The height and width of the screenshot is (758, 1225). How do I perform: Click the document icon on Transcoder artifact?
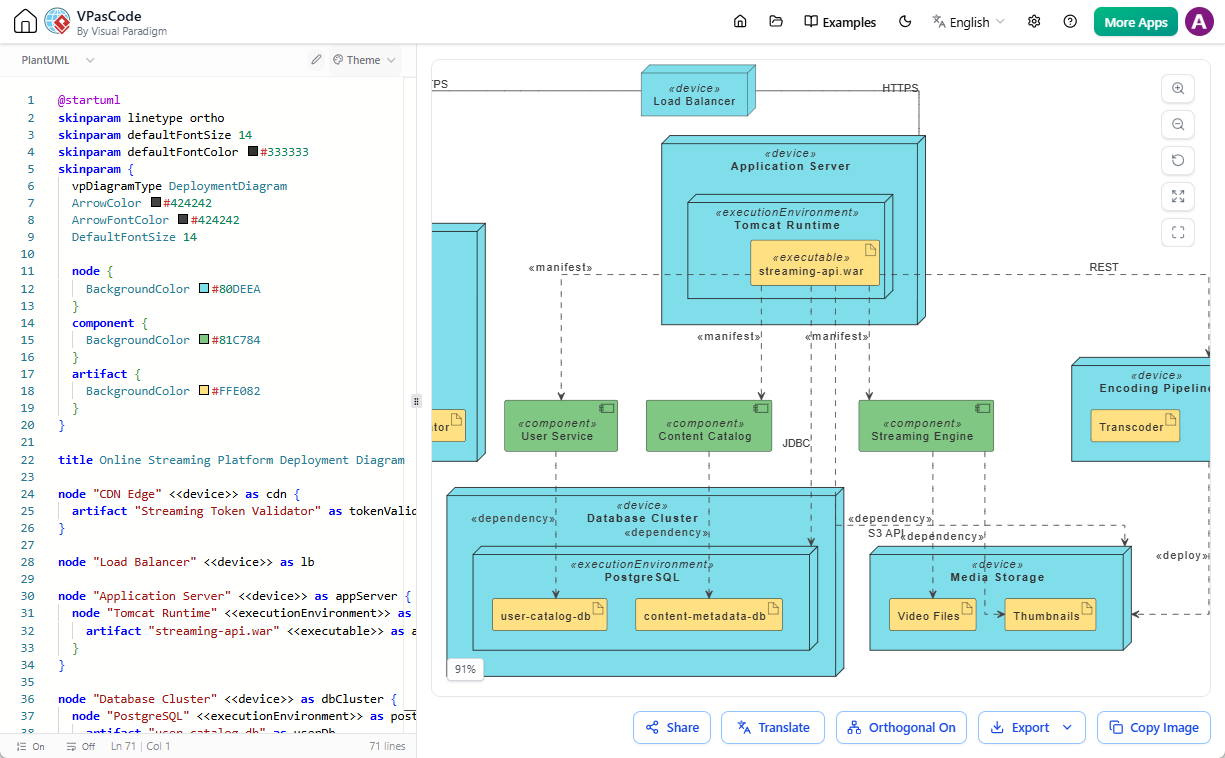pyautogui.click(x=1169, y=418)
